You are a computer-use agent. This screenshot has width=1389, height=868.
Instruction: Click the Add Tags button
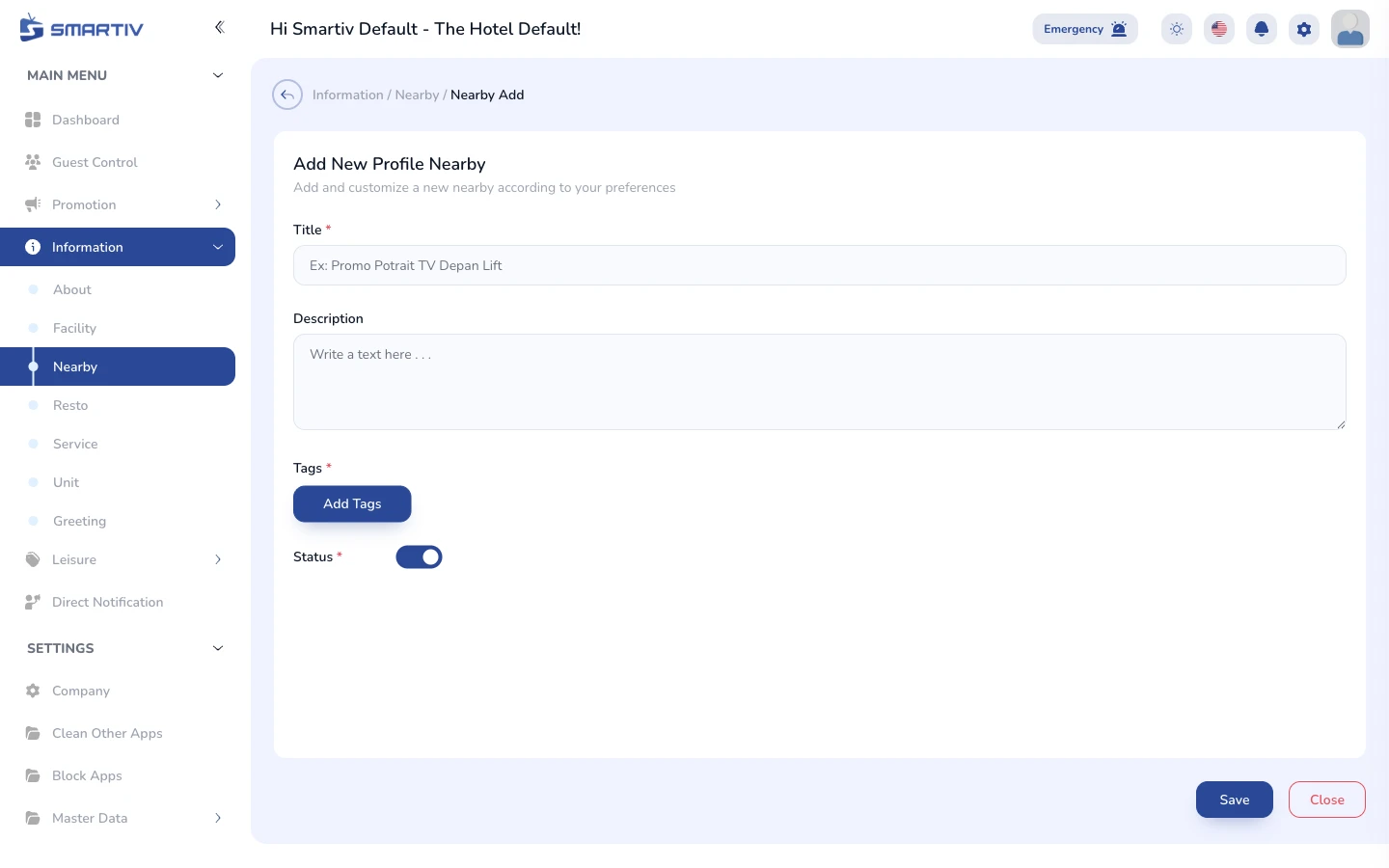click(352, 503)
